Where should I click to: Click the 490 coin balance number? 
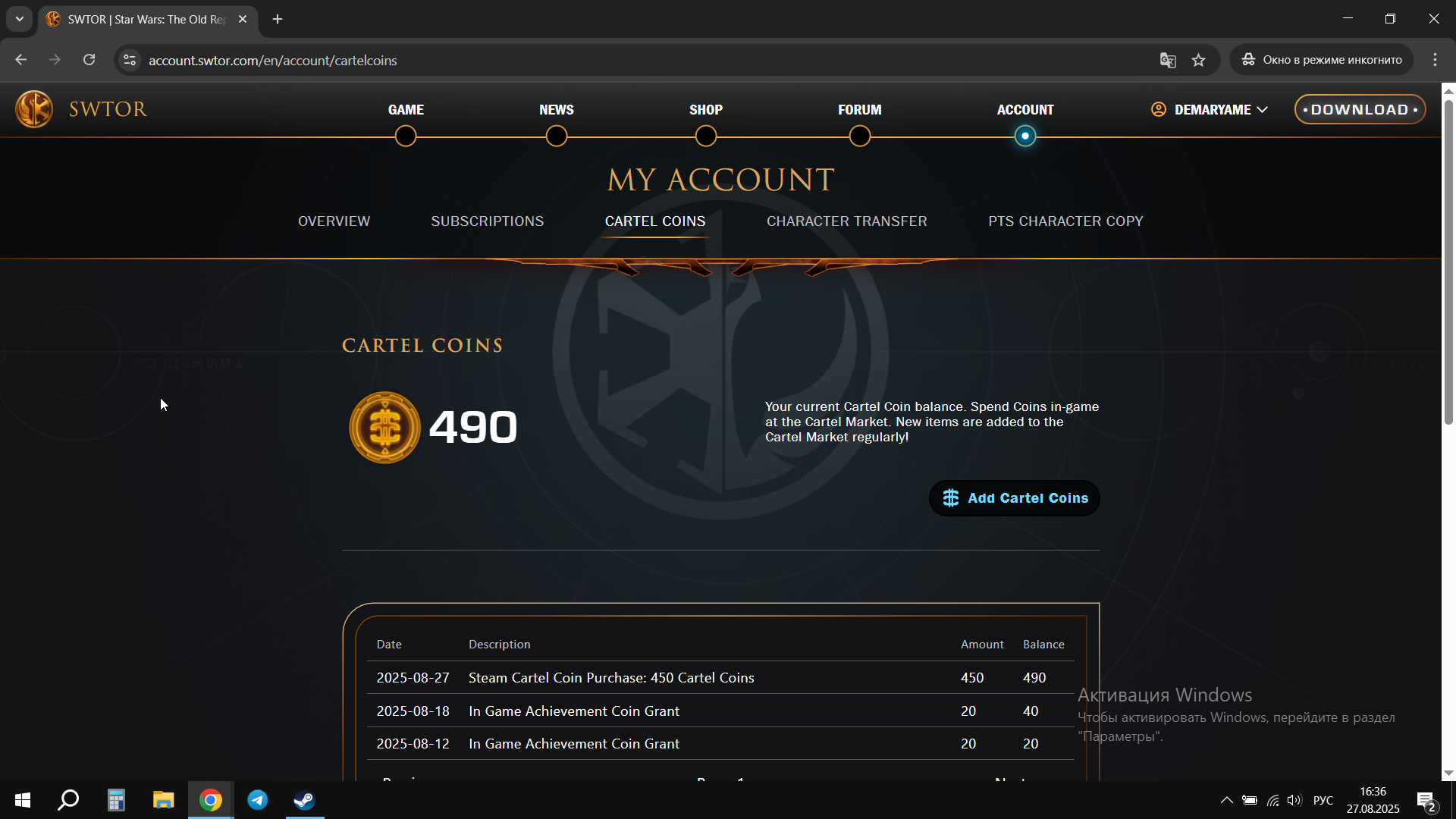coord(473,427)
